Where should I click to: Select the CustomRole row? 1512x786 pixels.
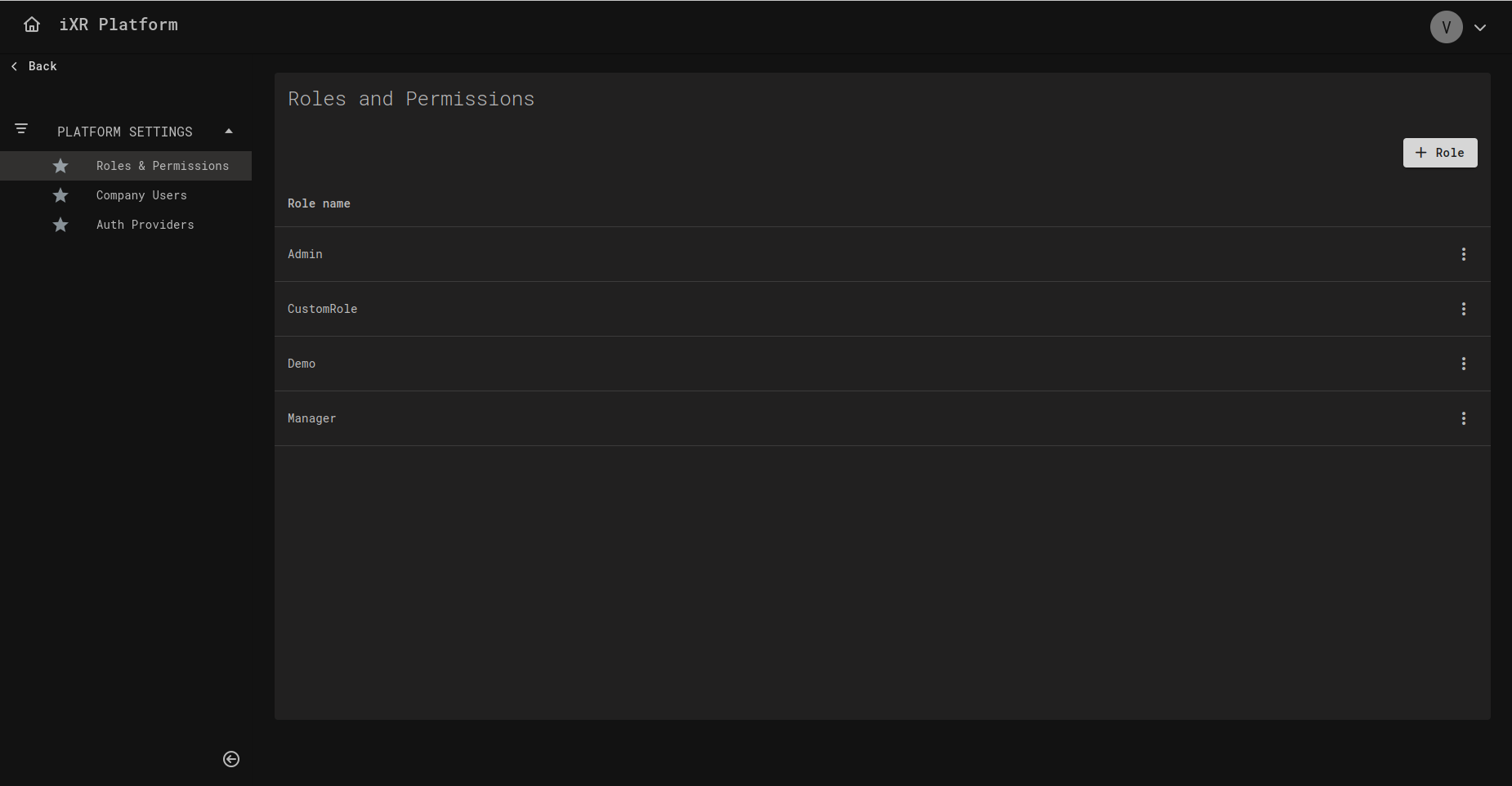coord(323,309)
